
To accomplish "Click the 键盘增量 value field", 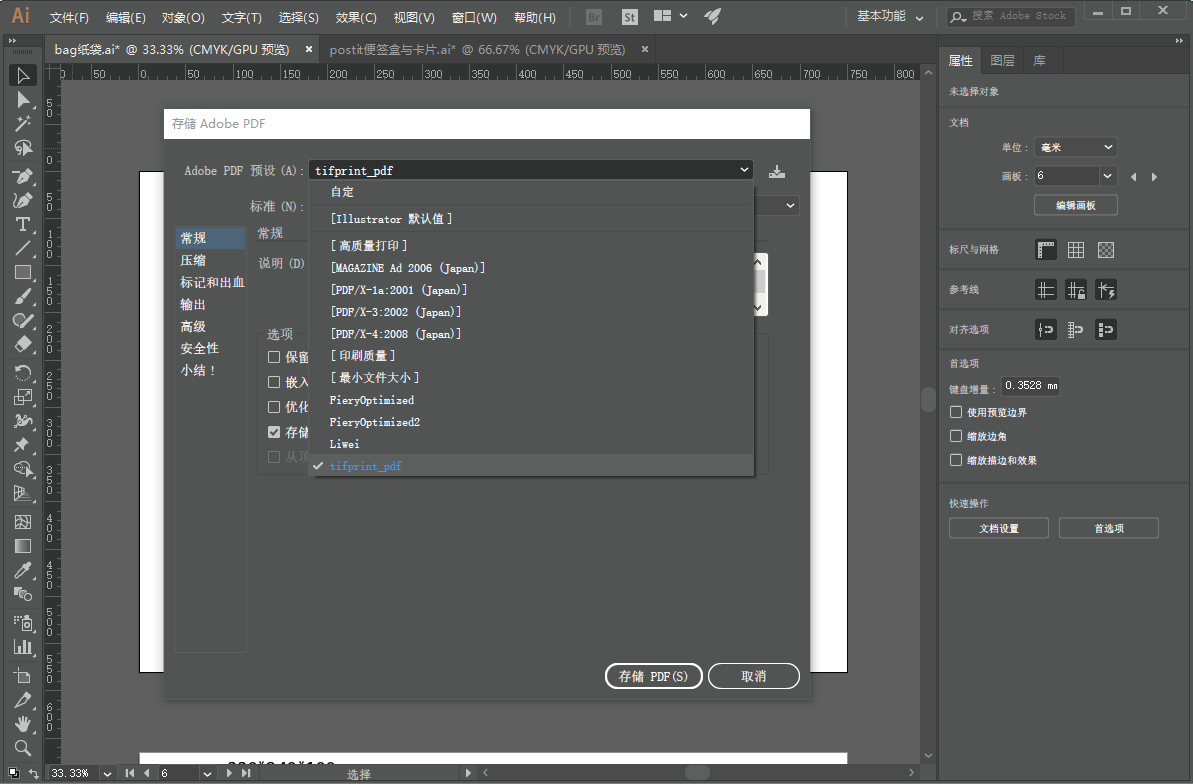I will 1030,386.
